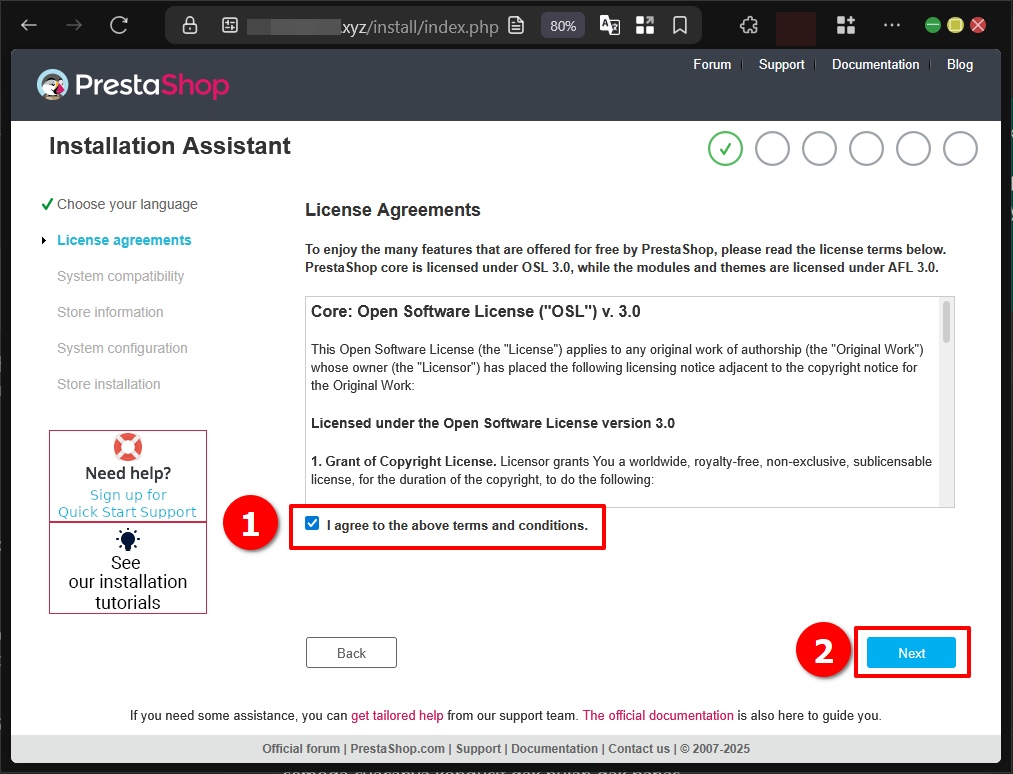1013x774 pixels.
Task: Open the reader view page icon
Action: click(516, 26)
